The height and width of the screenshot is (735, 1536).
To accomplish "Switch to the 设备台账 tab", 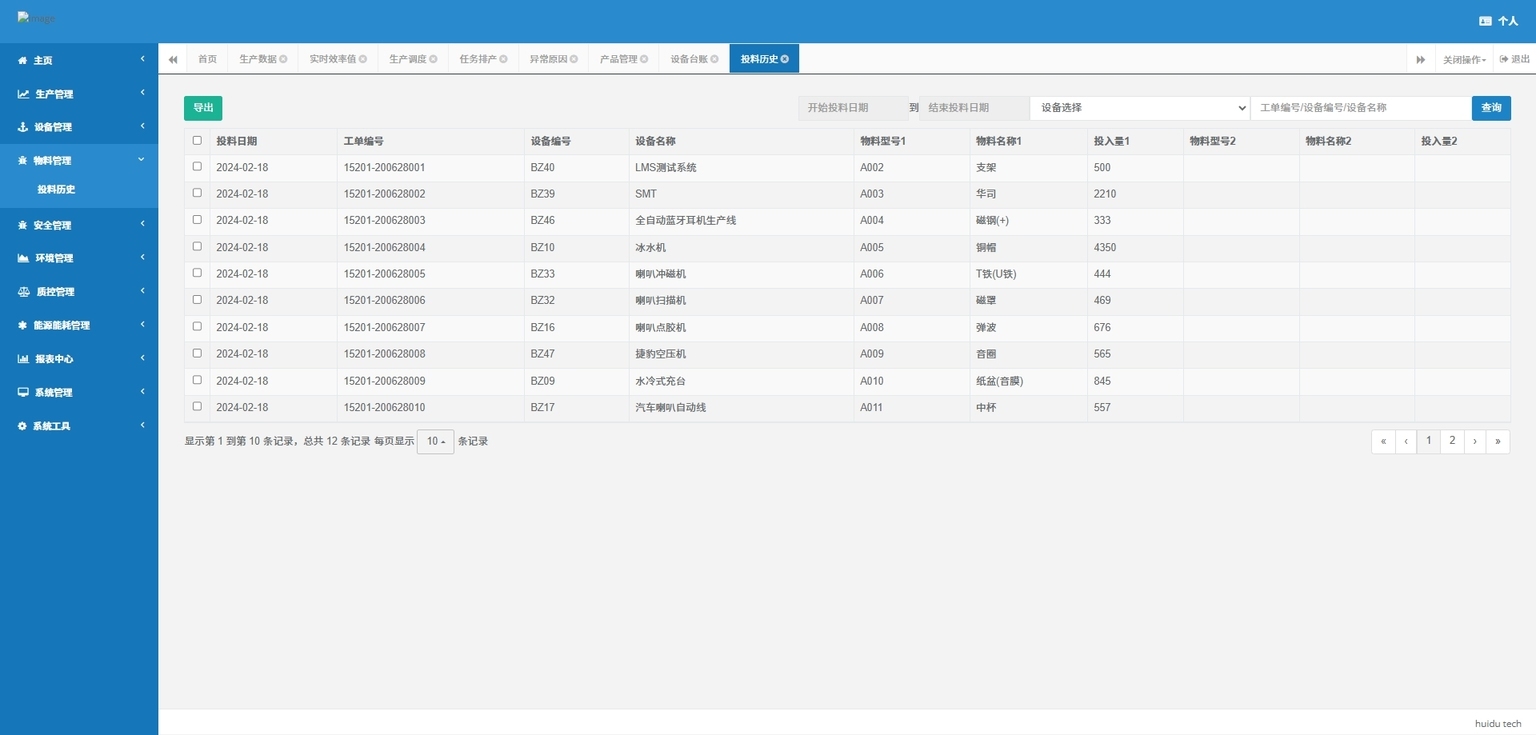I will (688, 59).
